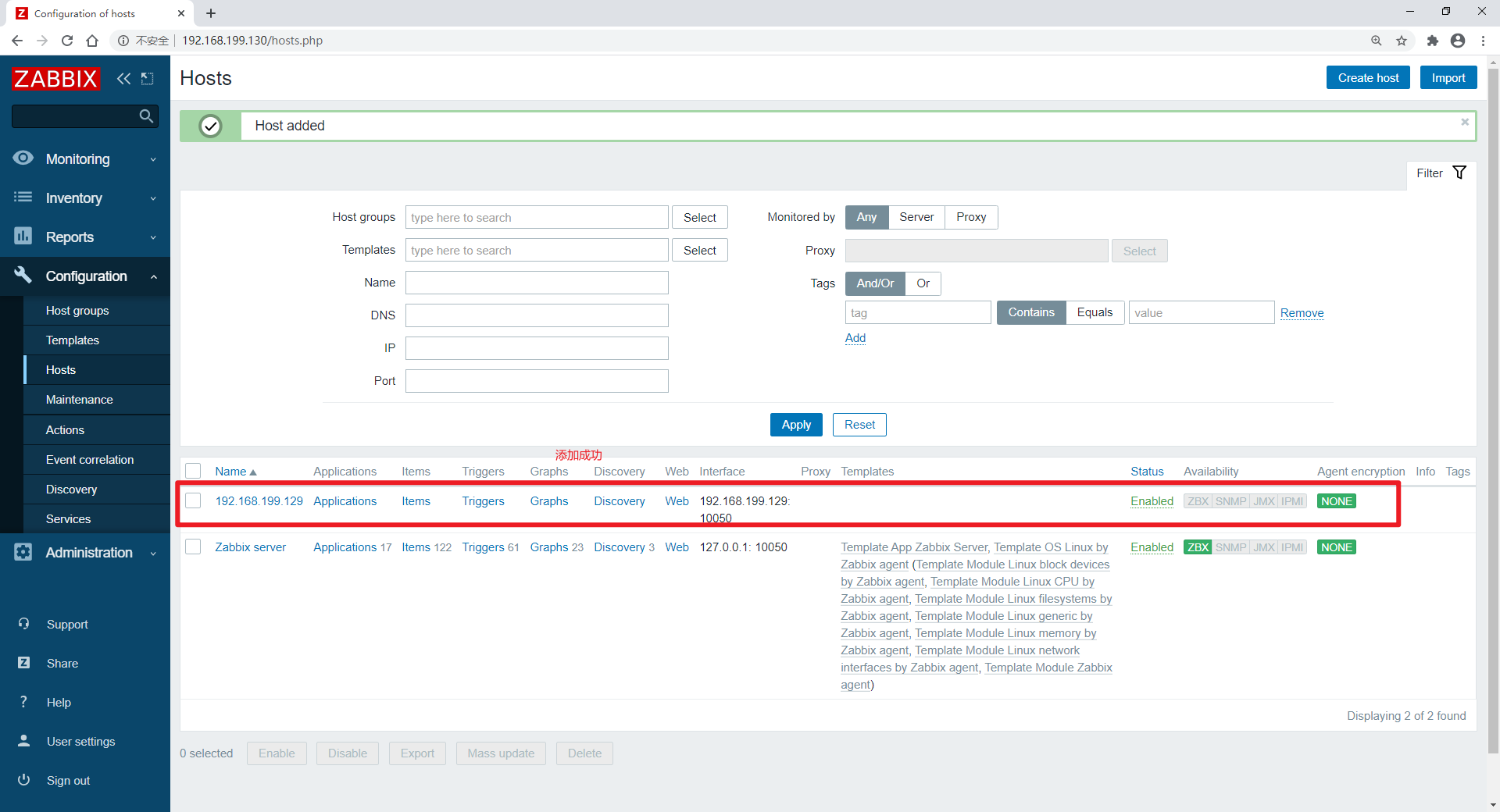Reload the page in the browser
Screen dimensions: 1500x812
67,41
